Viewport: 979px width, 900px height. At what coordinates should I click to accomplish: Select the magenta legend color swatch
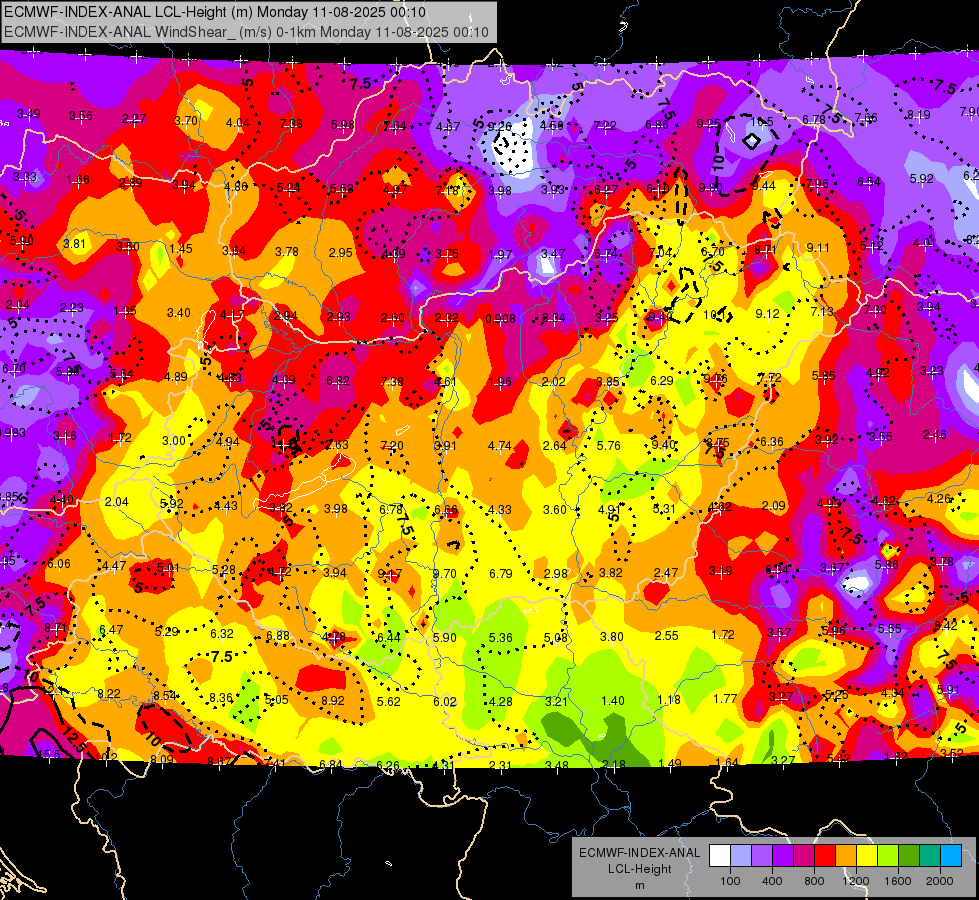804,856
